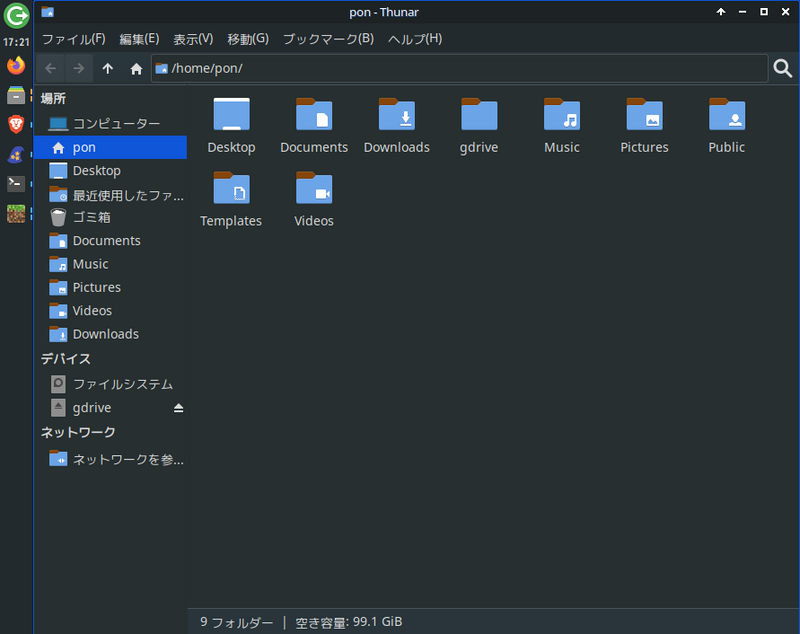Image resolution: width=800 pixels, height=634 pixels.
Task: Open Downloads bookmark in the sidebar
Action: pos(110,334)
